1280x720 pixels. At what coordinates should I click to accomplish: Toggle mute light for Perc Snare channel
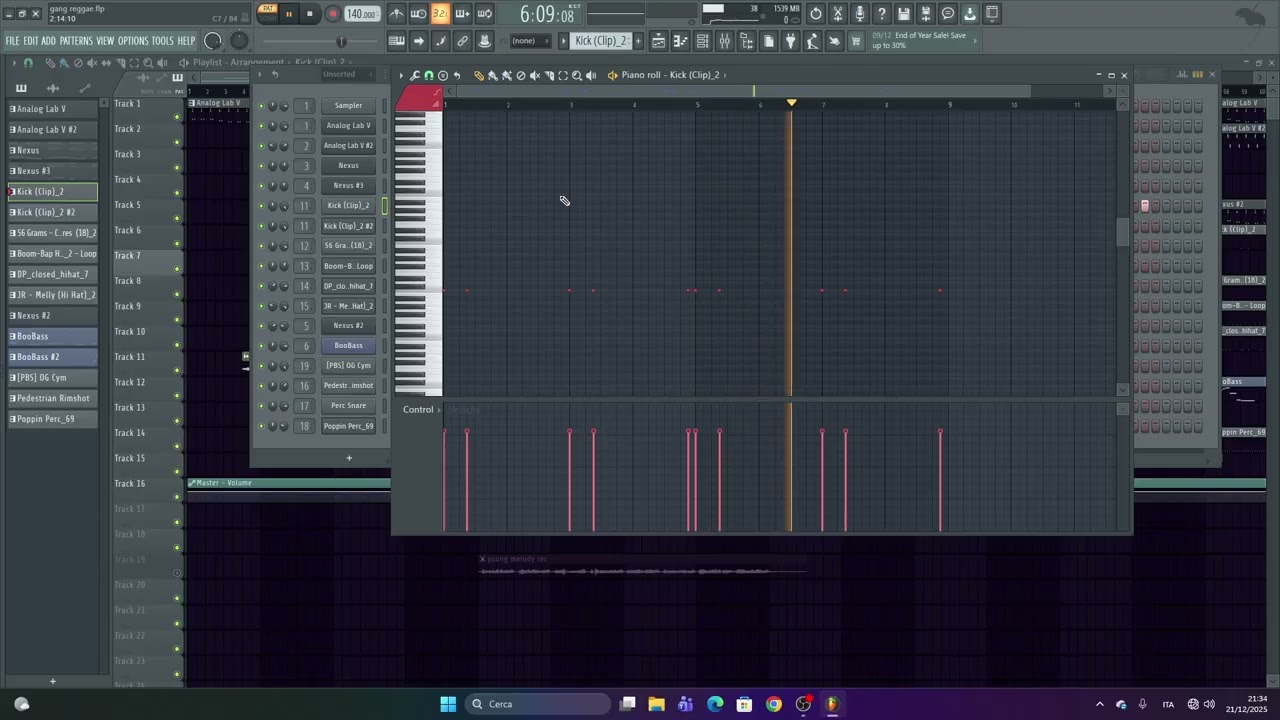262,406
